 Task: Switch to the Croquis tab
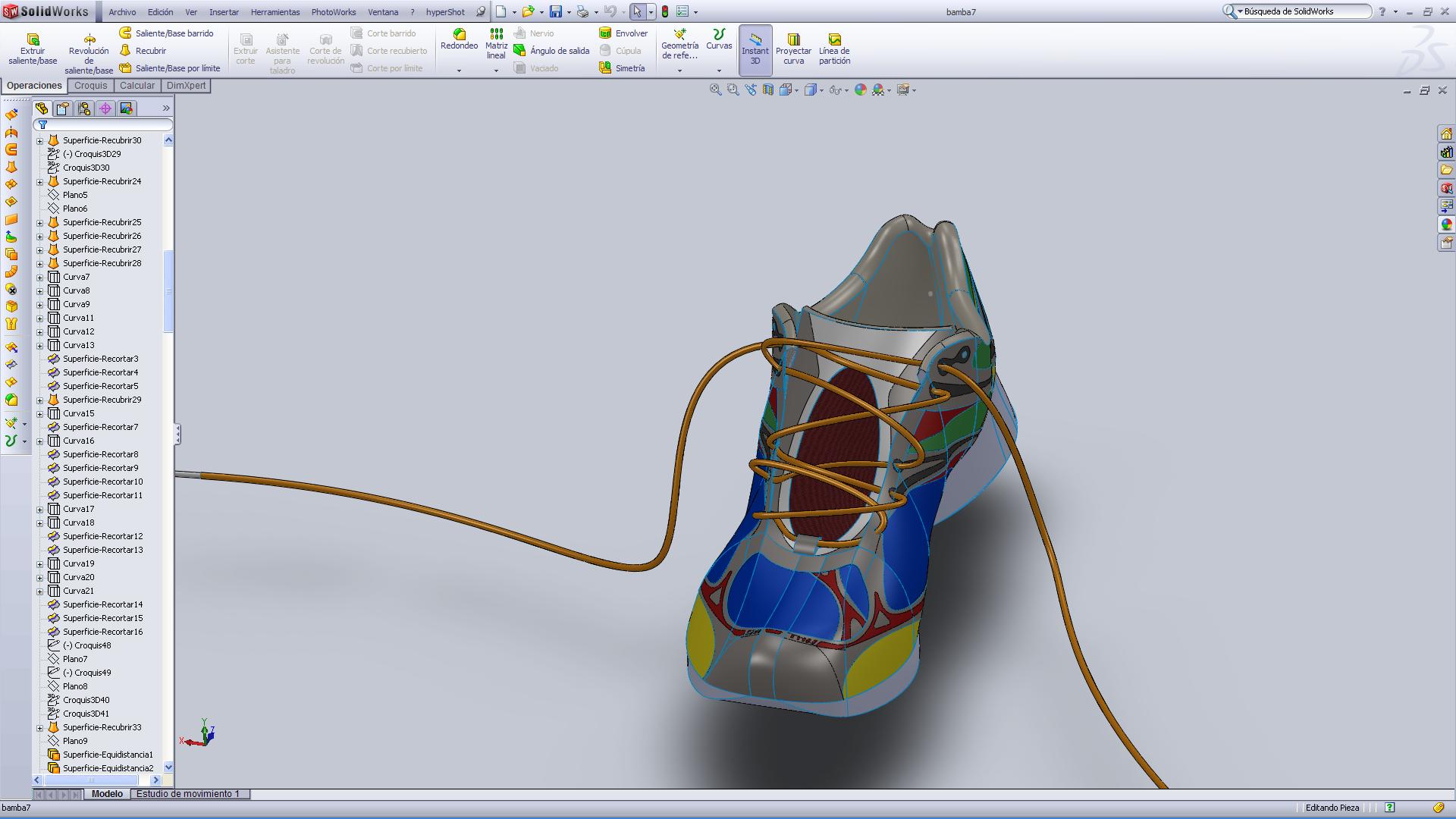[x=90, y=86]
